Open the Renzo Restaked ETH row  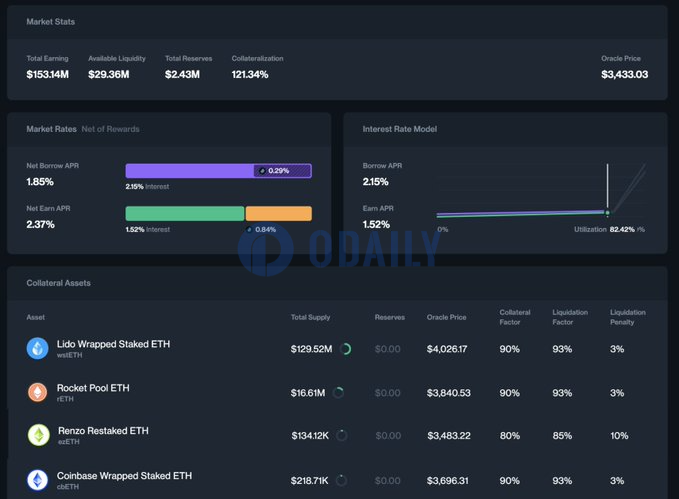pyautogui.click(x=337, y=435)
